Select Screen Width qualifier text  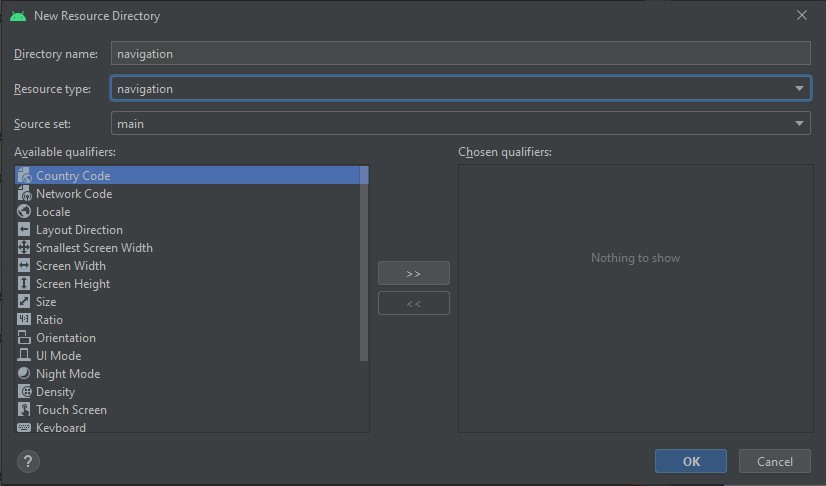coord(71,265)
